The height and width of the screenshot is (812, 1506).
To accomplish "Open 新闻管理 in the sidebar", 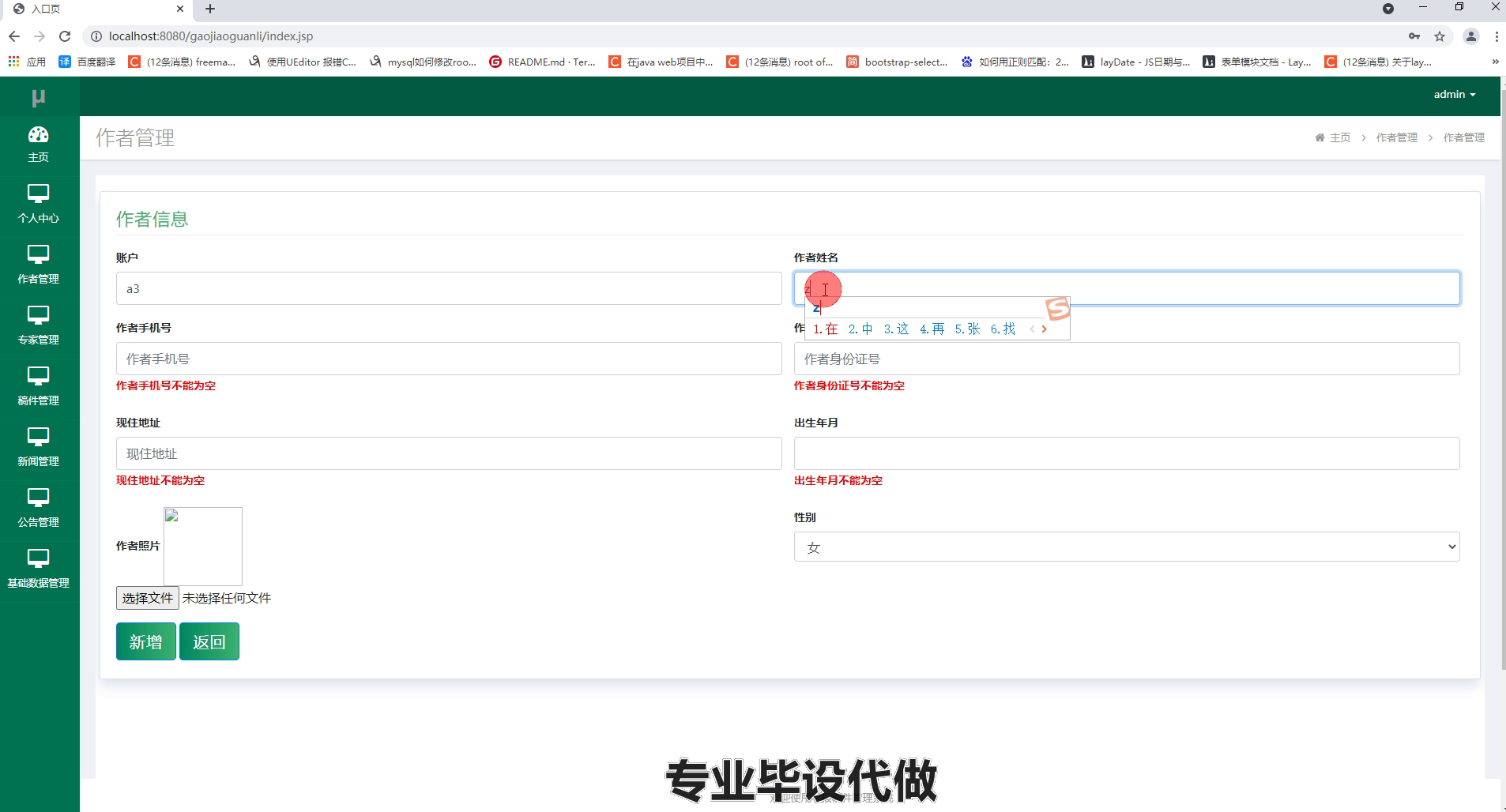I will point(38,449).
